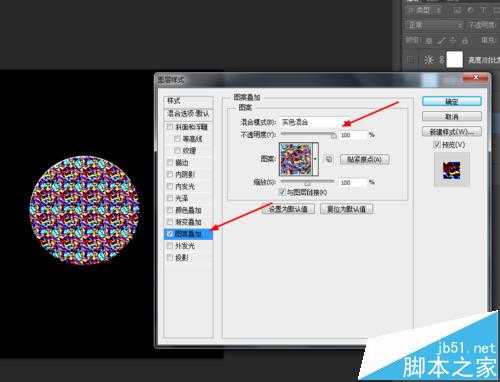Enable the 内阴影 inner shadow checkbox
This screenshot has height=382, width=500.
point(170,174)
